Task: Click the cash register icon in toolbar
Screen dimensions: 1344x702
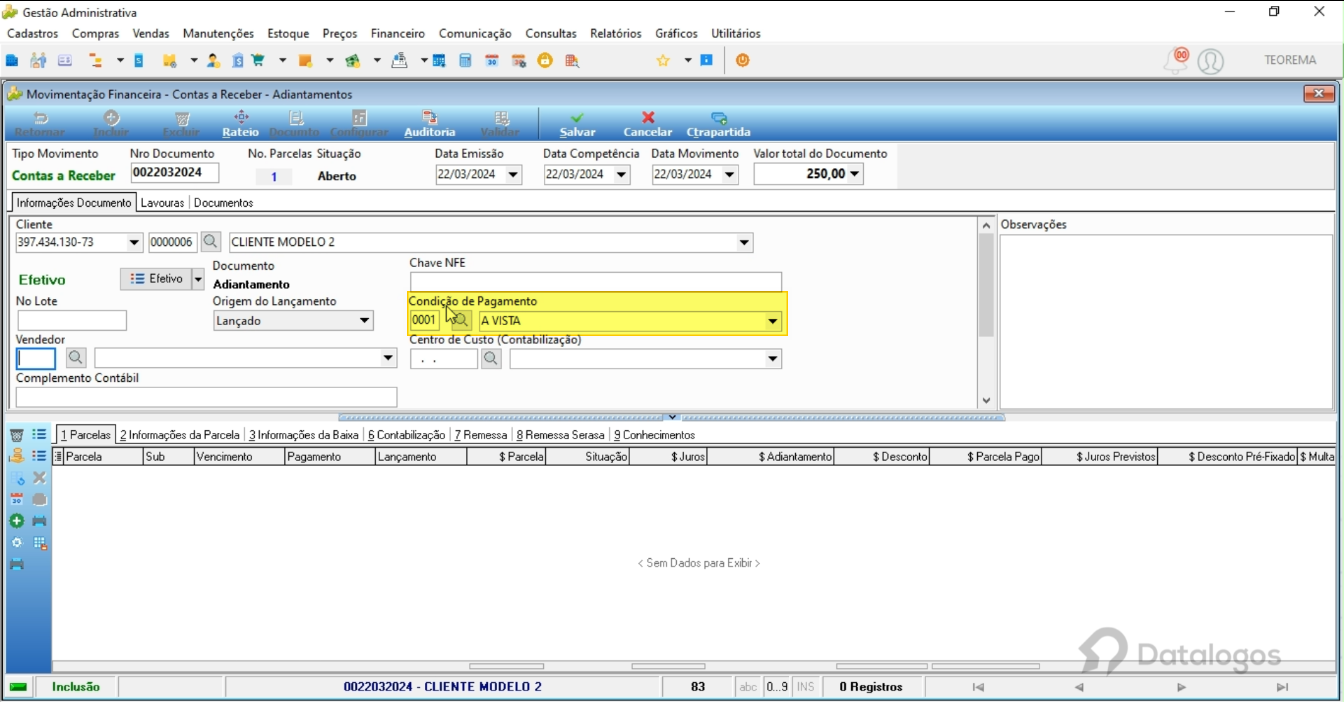Action: click(399, 60)
